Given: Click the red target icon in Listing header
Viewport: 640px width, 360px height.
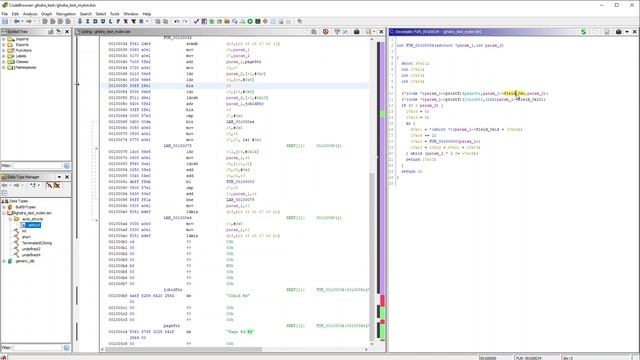Looking at the screenshot, I should point(325,31).
